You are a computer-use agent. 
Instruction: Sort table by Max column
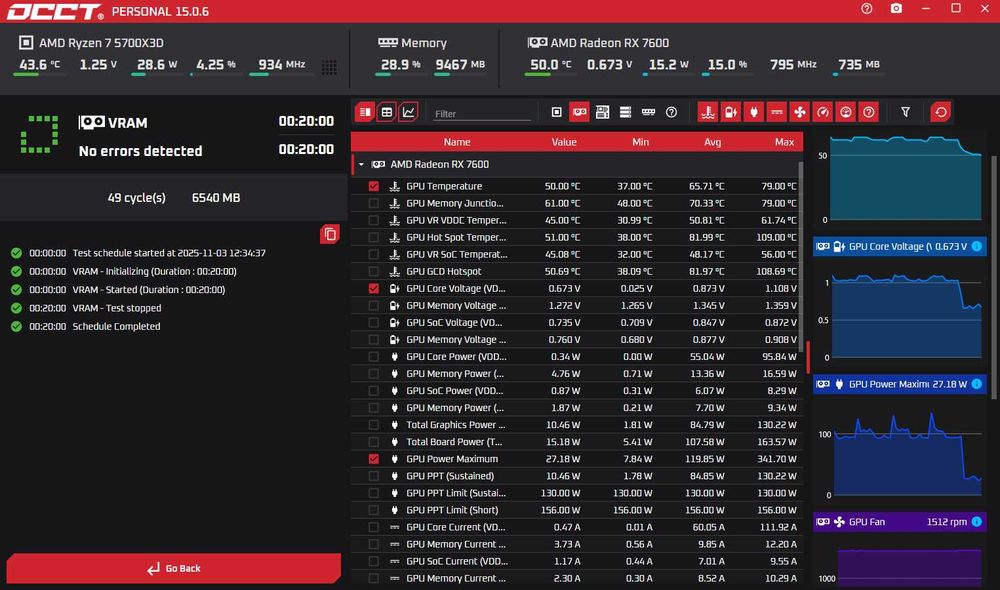coord(784,142)
